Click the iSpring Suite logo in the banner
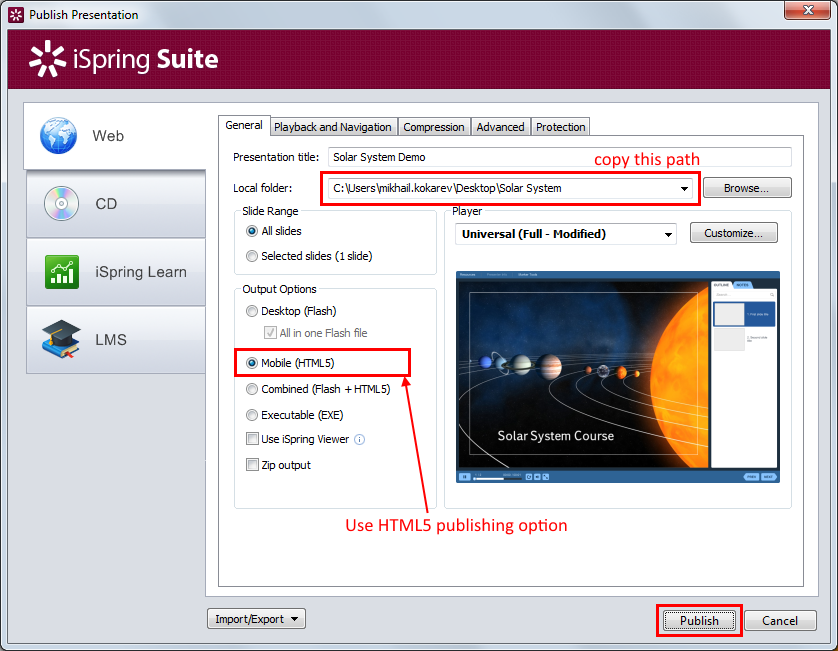This screenshot has width=838, height=651. [123, 59]
